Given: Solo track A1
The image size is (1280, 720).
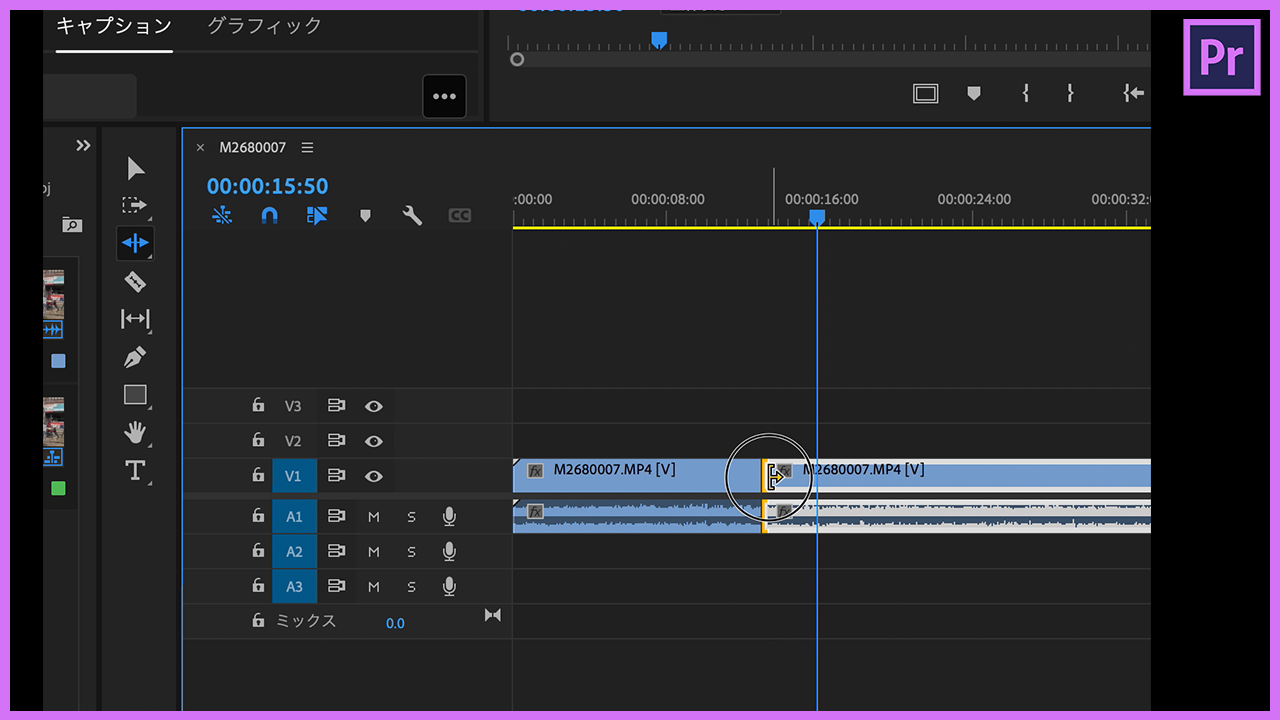Looking at the screenshot, I should click(411, 517).
